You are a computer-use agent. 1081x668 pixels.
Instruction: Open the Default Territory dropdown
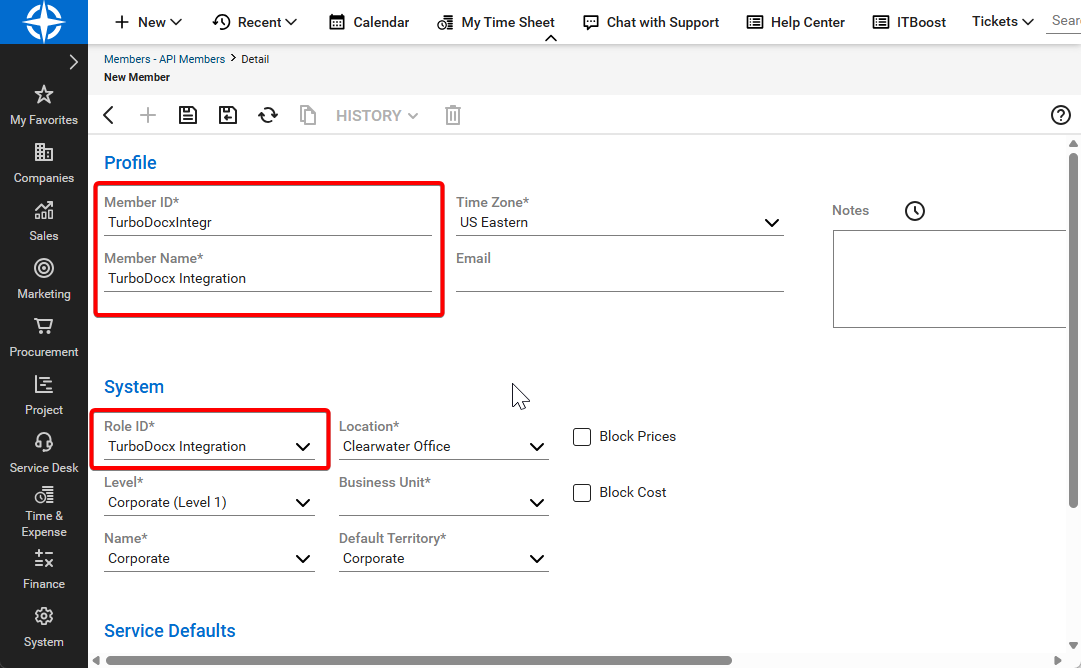pyautogui.click(x=444, y=558)
